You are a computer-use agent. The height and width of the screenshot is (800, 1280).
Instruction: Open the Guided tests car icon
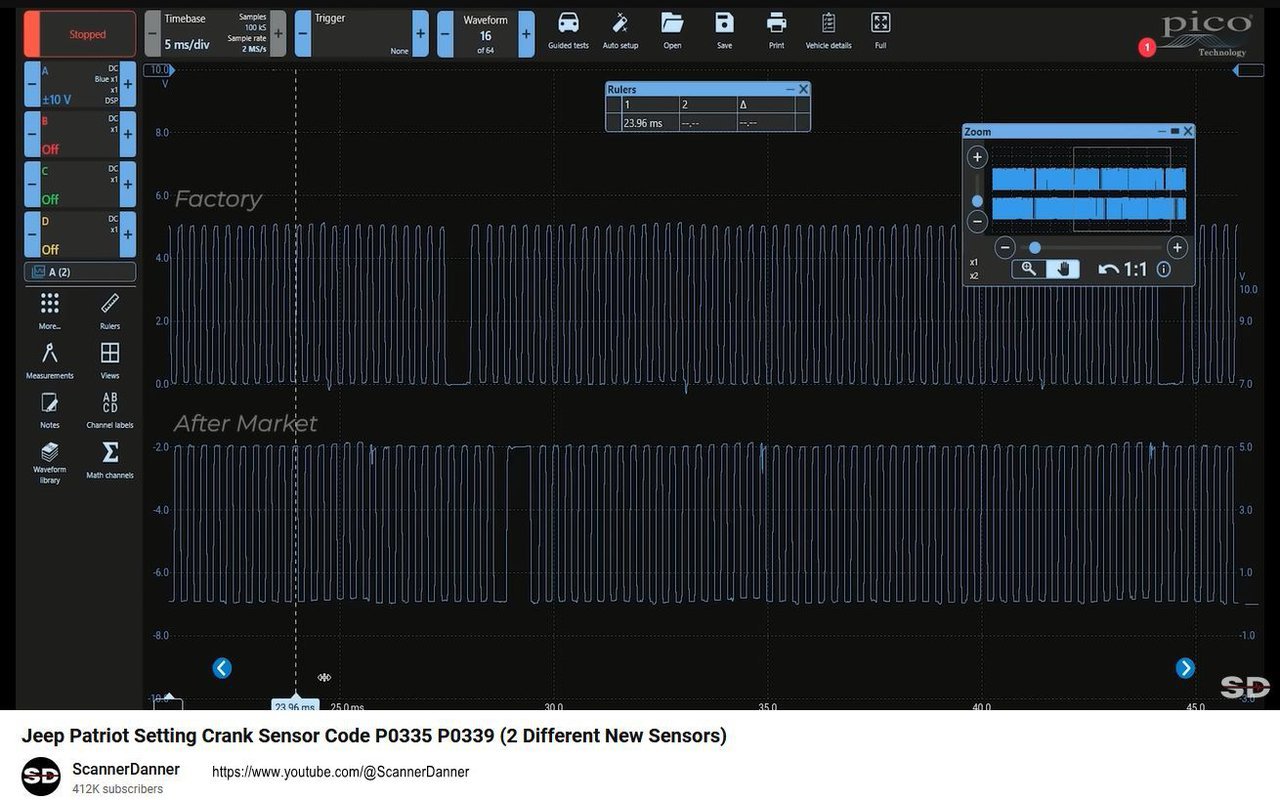coord(568,30)
